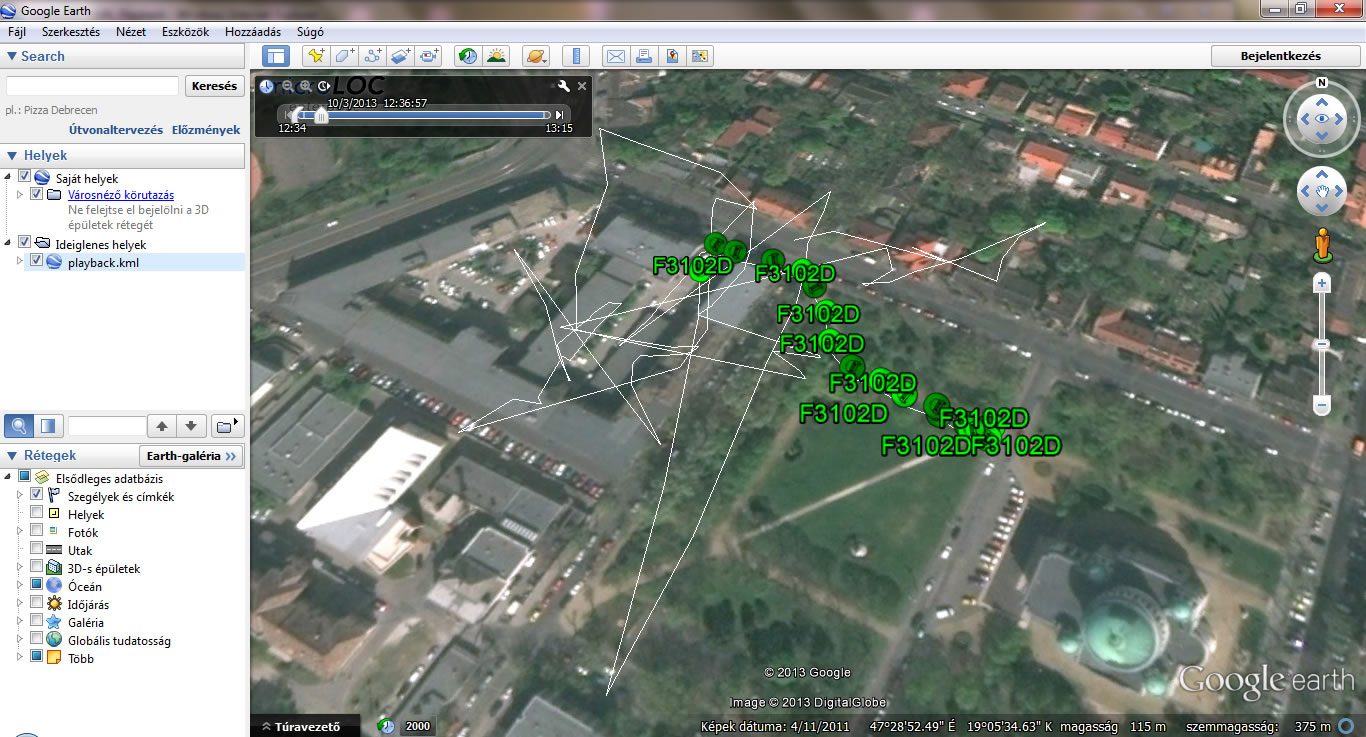Print the current view
The width and height of the screenshot is (1366, 737).
click(x=644, y=56)
